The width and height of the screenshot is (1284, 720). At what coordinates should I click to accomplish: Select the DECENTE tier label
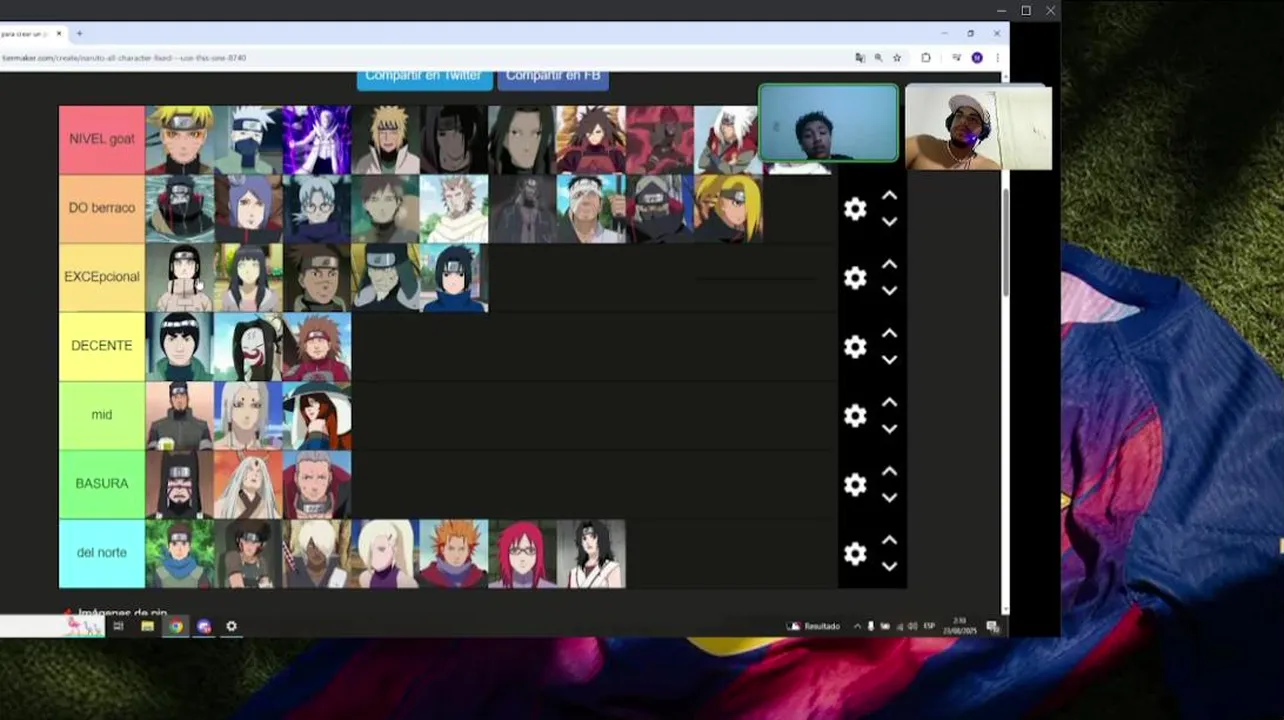tap(102, 346)
